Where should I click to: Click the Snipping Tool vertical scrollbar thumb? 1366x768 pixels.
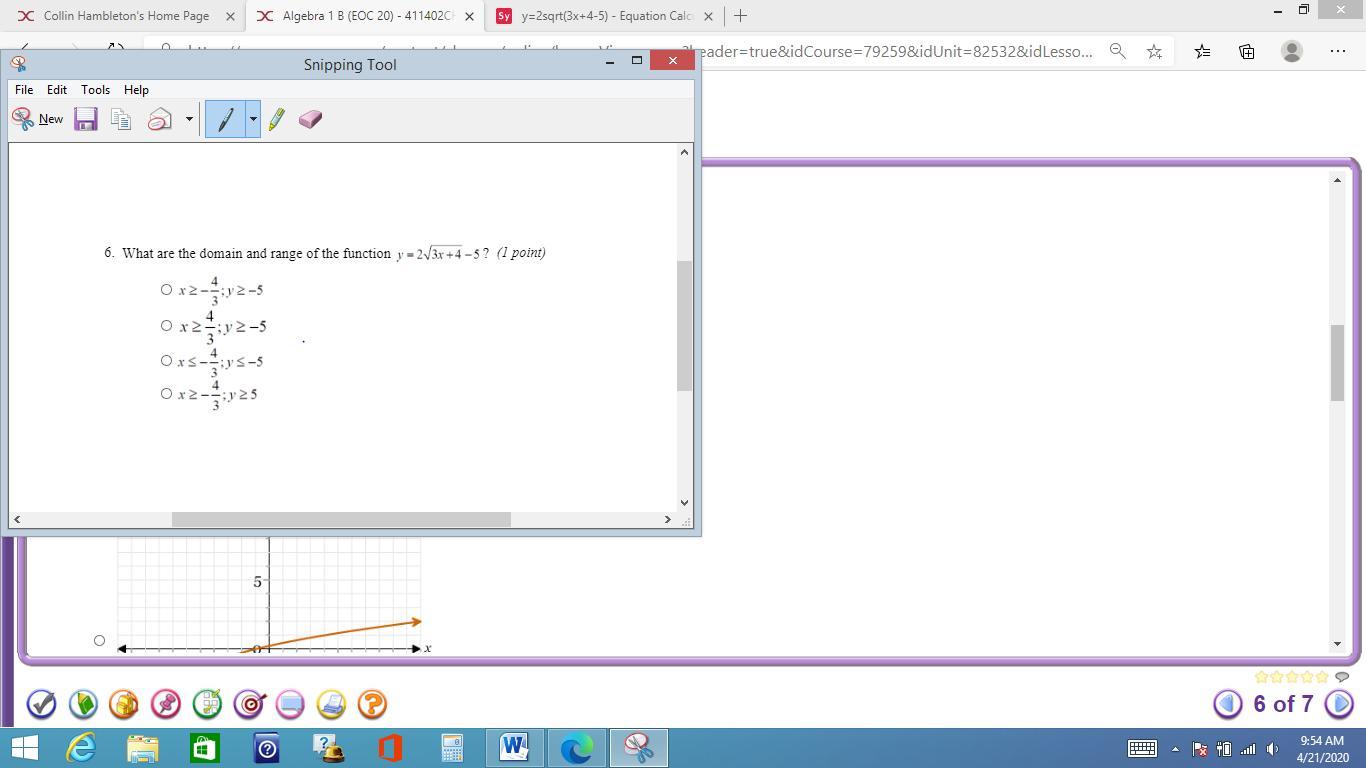[x=685, y=326]
